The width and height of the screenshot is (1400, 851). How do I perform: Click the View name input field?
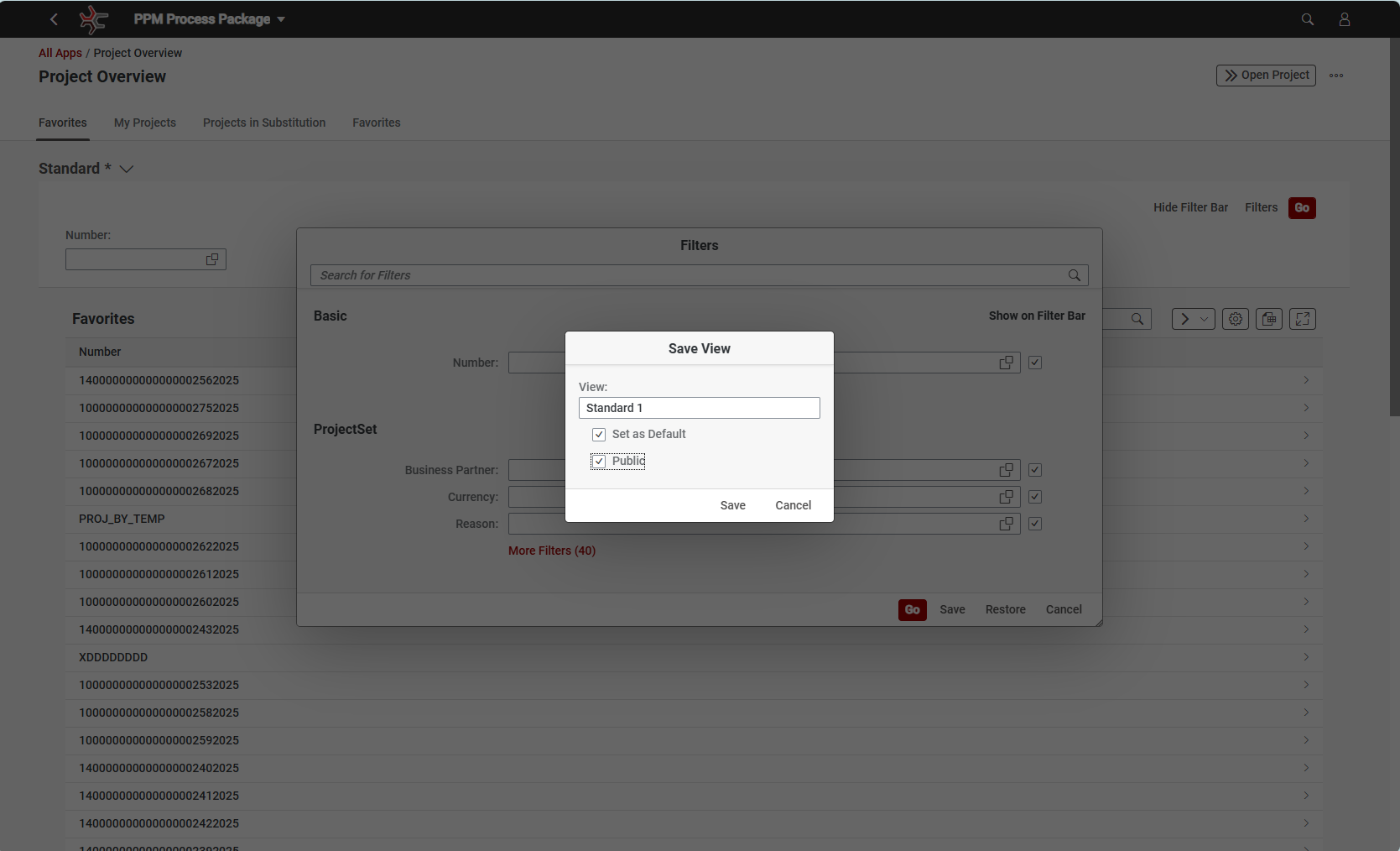point(699,408)
